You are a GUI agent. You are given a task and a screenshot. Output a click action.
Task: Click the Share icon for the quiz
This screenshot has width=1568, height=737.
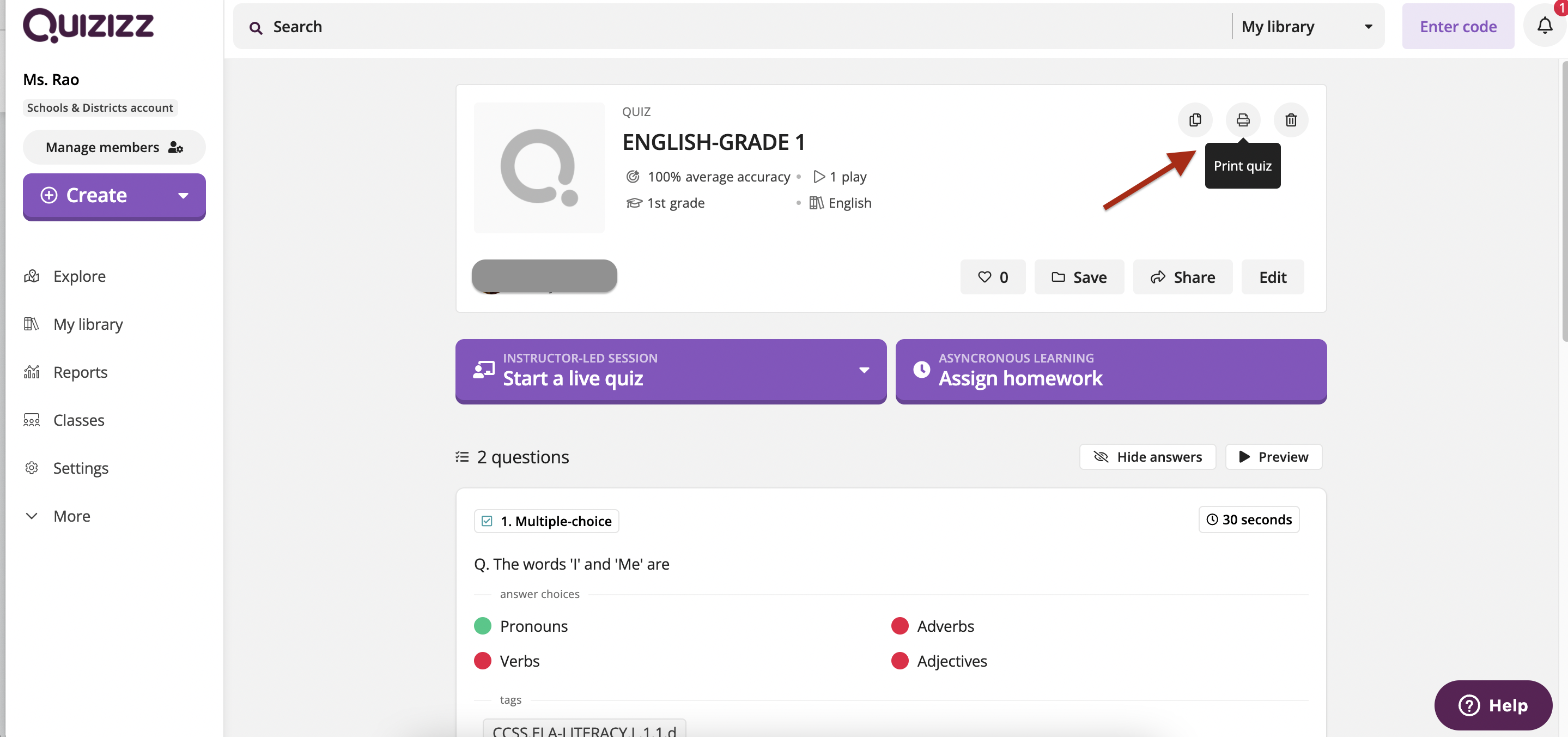pos(1183,276)
